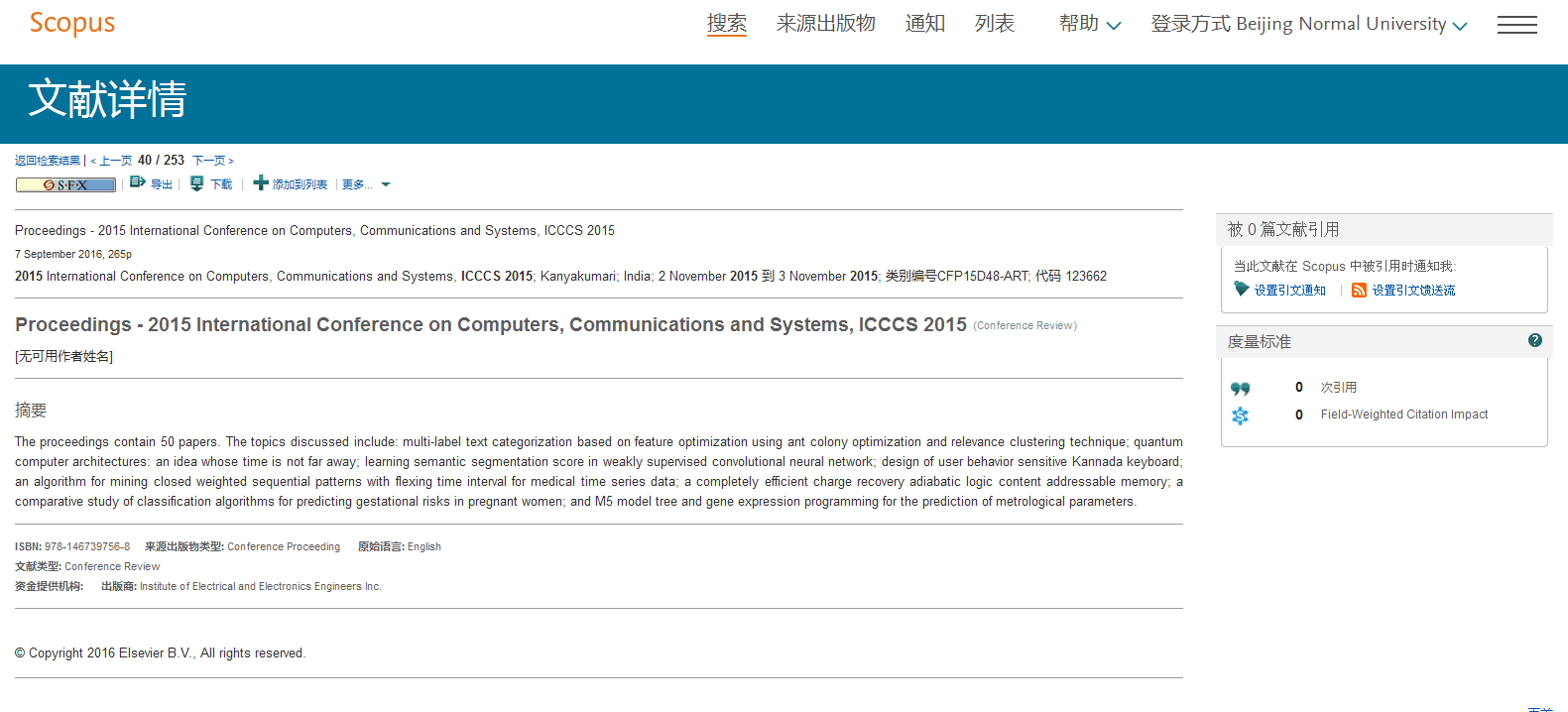The height and width of the screenshot is (712, 1568).
Task: Click the 添加到列表 add to list link
Action: pos(300,184)
